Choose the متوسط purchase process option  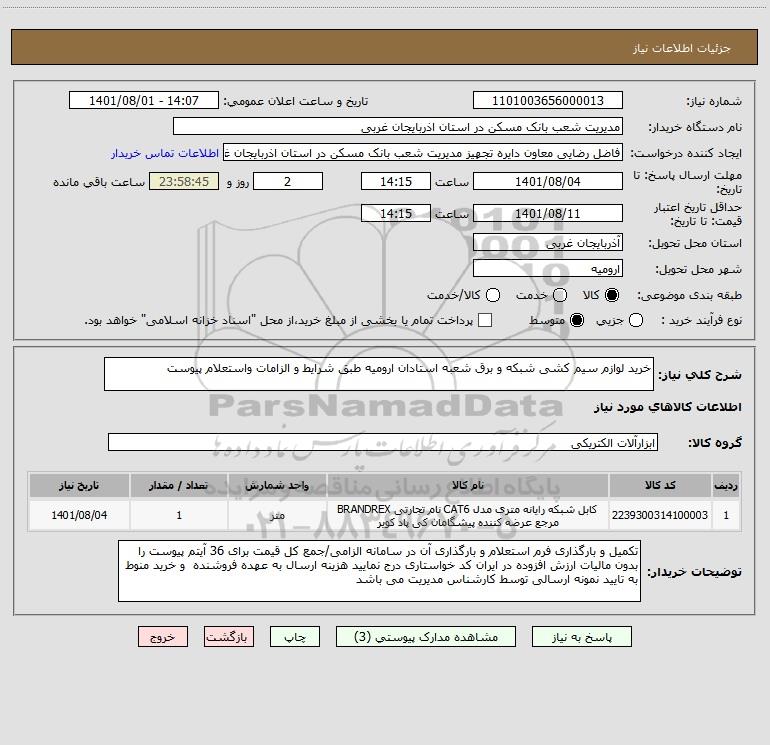coord(577,320)
